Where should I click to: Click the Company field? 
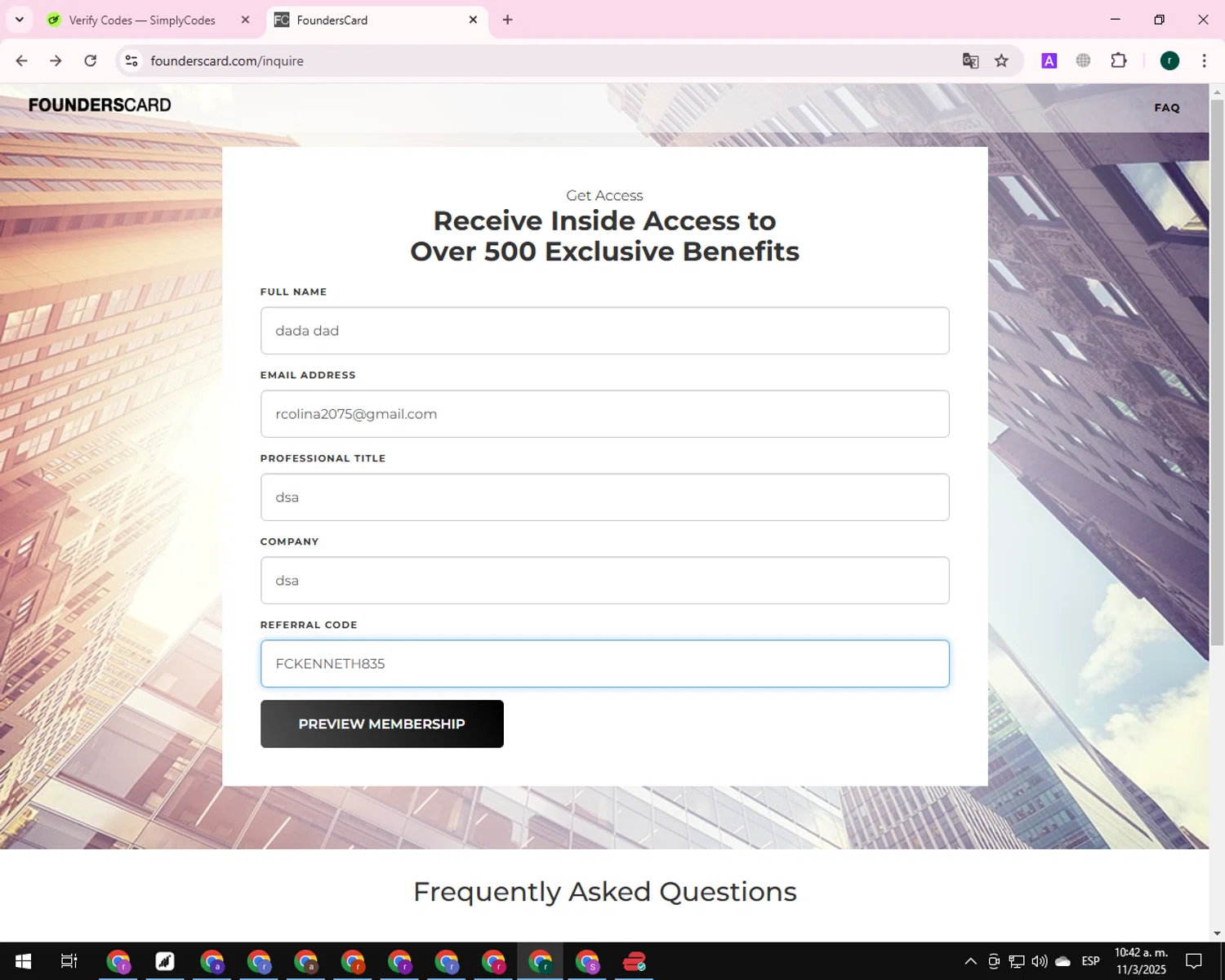(x=604, y=581)
